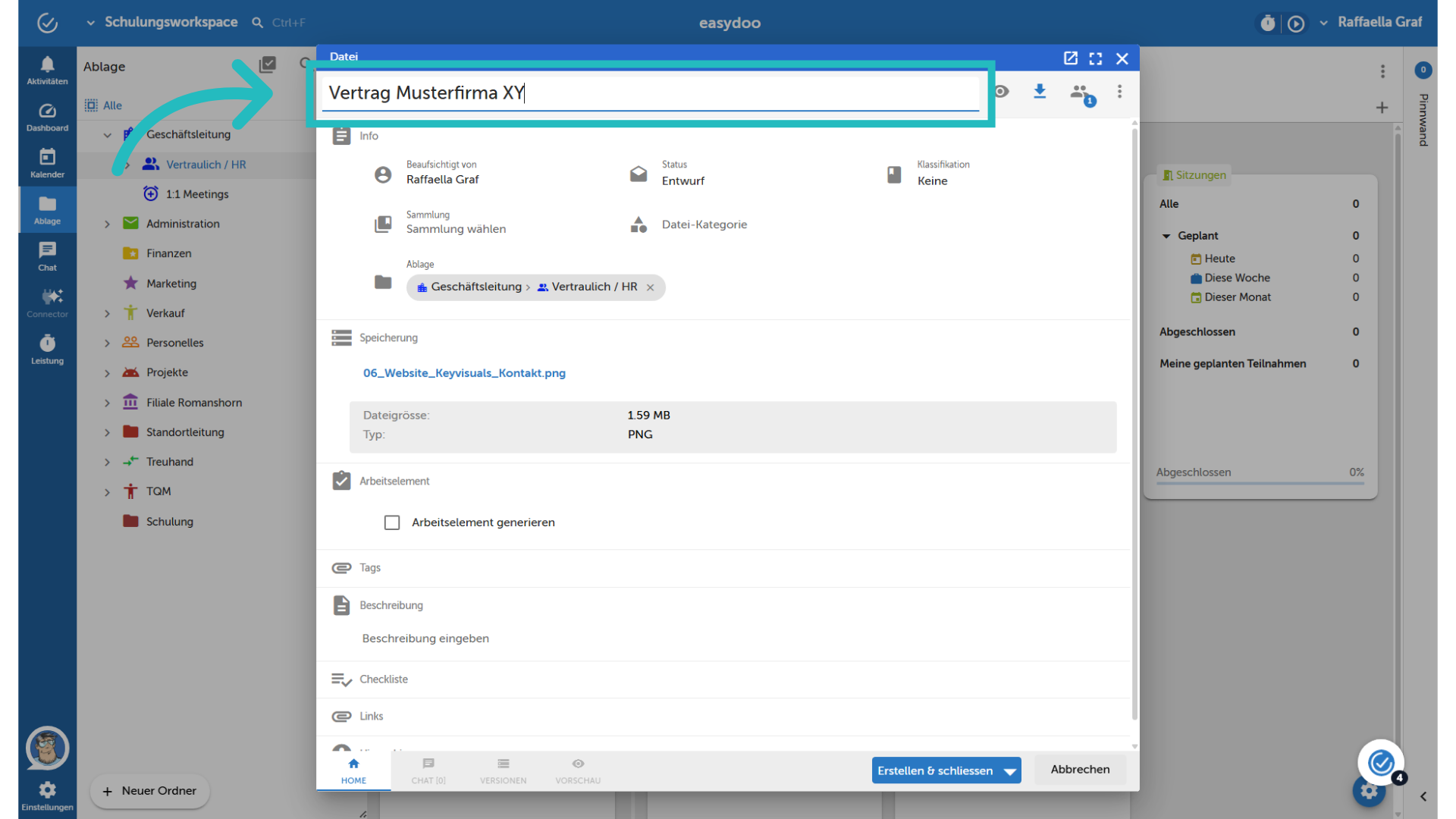Image resolution: width=1456 pixels, height=819 pixels.
Task: Open the Schulungsworkspace workspace dropdown
Action: [x=162, y=23]
